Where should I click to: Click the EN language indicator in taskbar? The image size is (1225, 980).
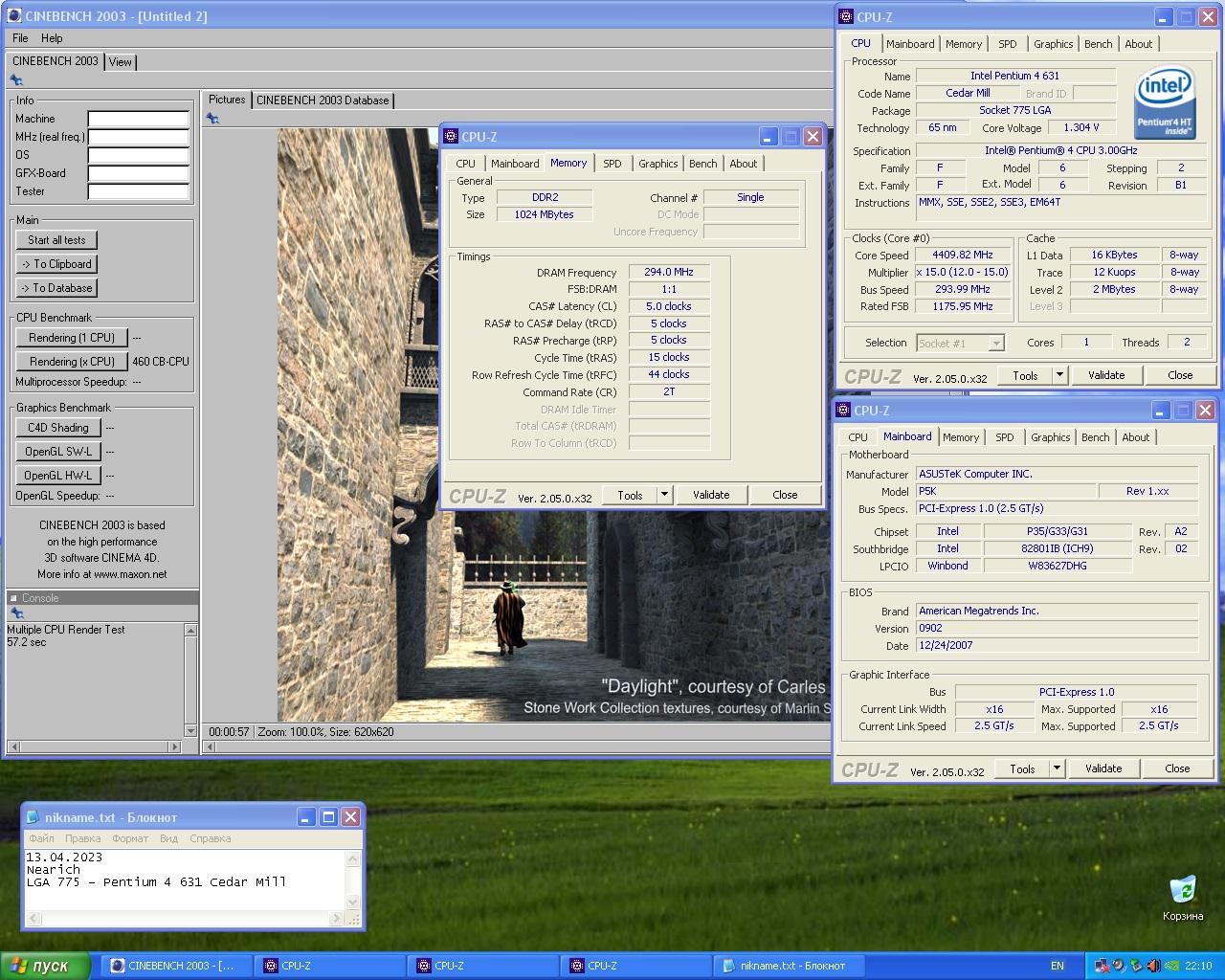click(x=1058, y=966)
